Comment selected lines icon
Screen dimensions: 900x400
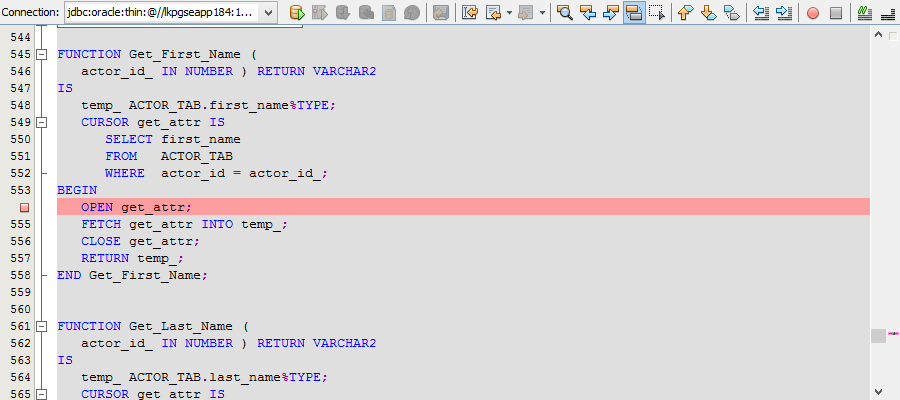(863, 13)
